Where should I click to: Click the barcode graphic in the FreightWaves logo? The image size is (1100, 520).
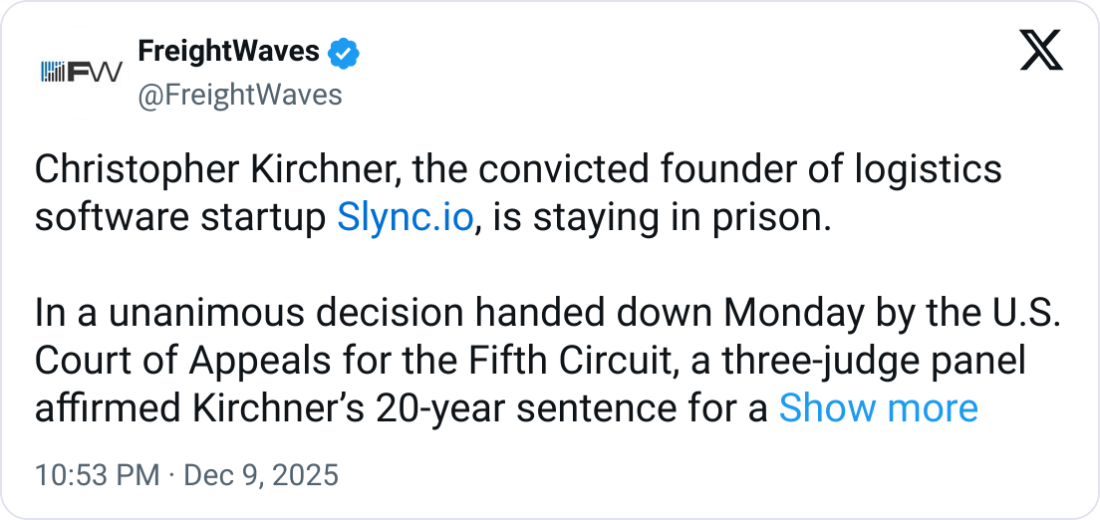[53, 72]
